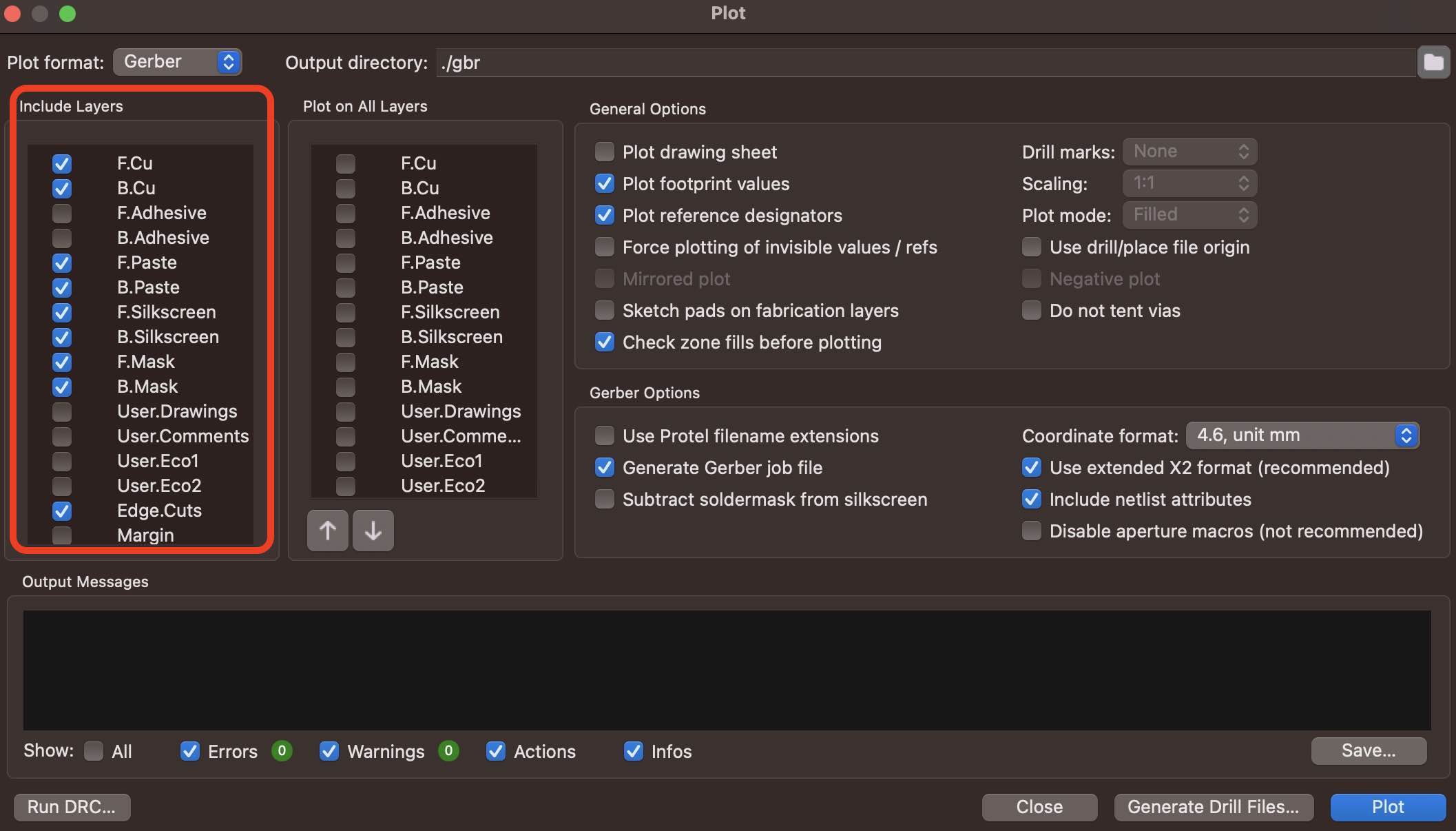Viewport: 1456px width, 831px height.
Task: Enable User.Comments in Include Layers
Action: point(62,436)
